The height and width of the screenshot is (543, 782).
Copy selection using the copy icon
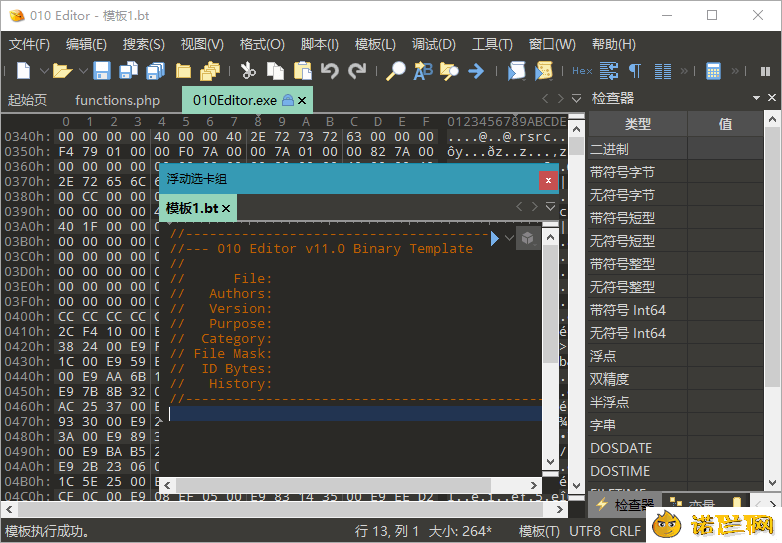click(275, 71)
